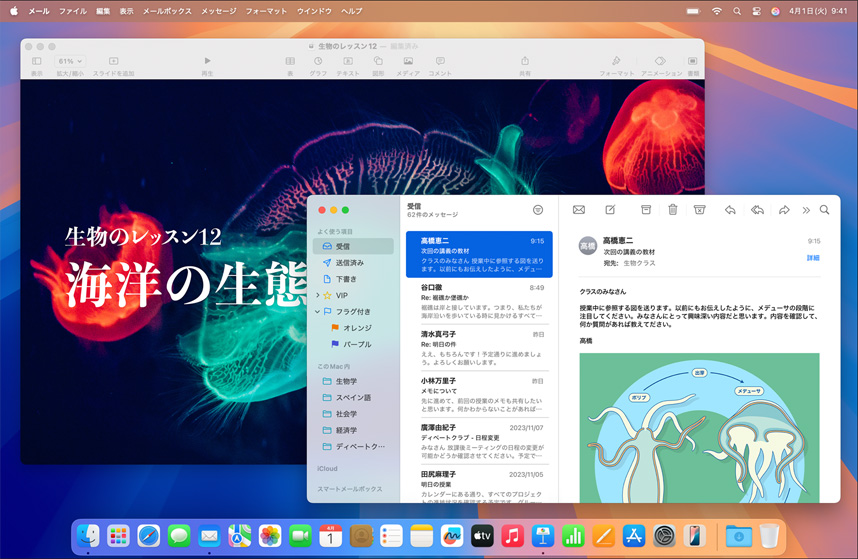Screen dimensions: 858x559
Task: Archive the selected email
Action: point(646,210)
